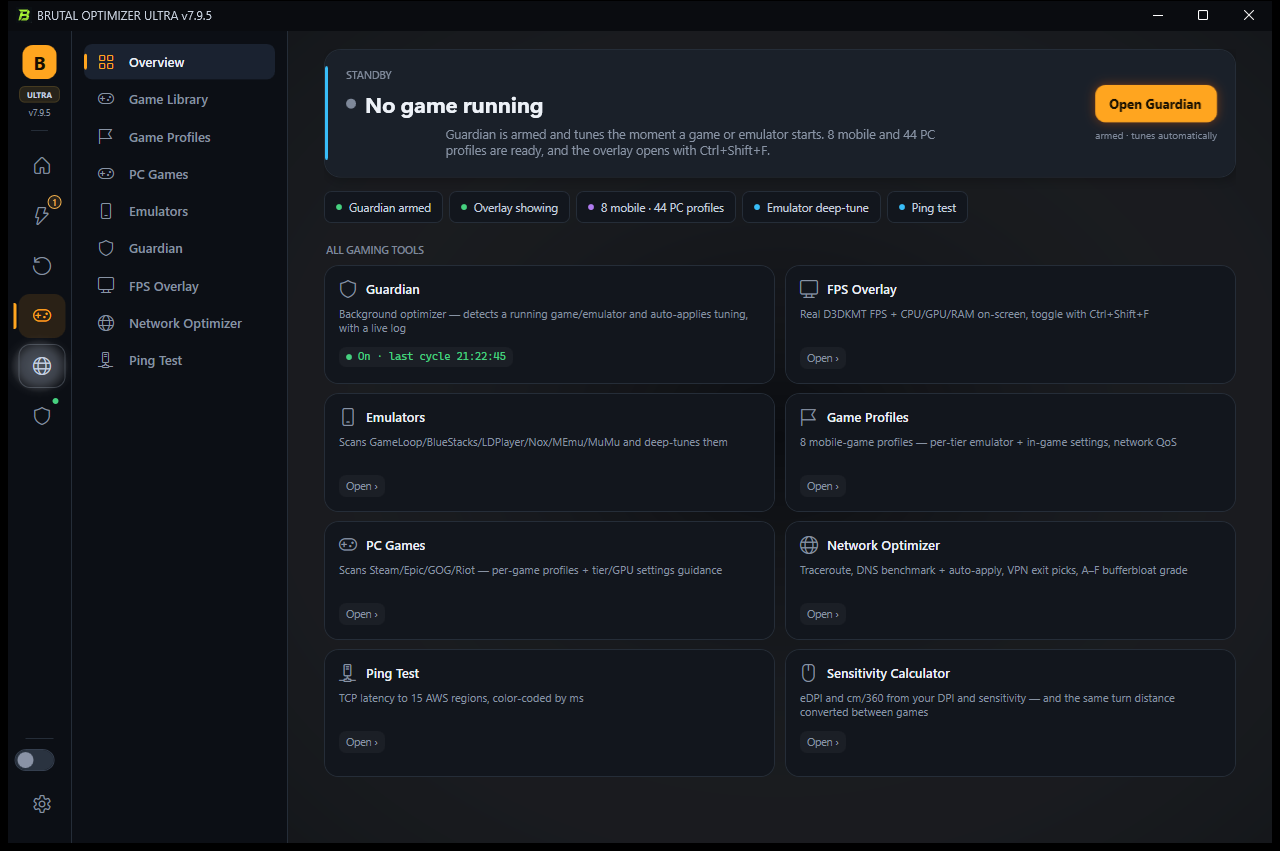Select Guardian in the sidebar

point(180,248)
